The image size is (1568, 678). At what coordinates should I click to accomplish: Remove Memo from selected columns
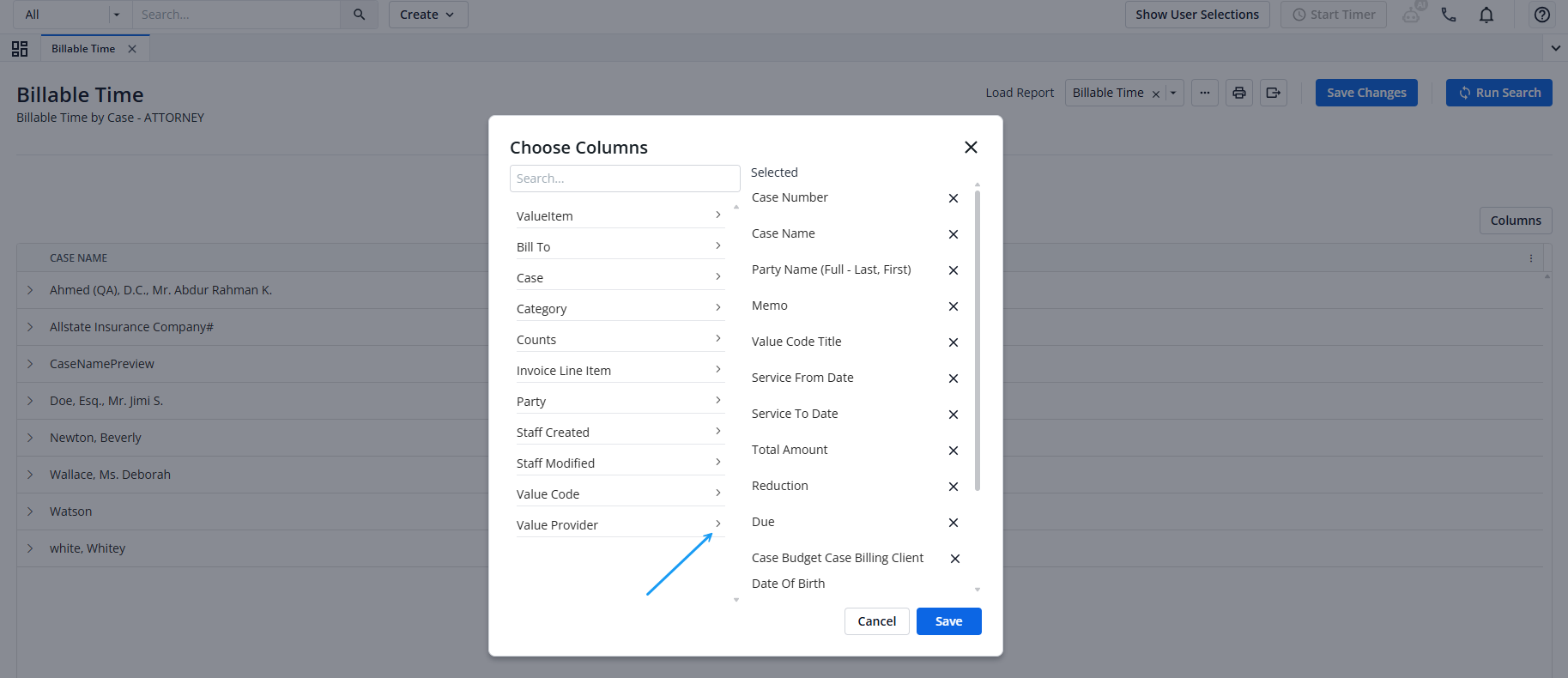(x=953, y=306)
